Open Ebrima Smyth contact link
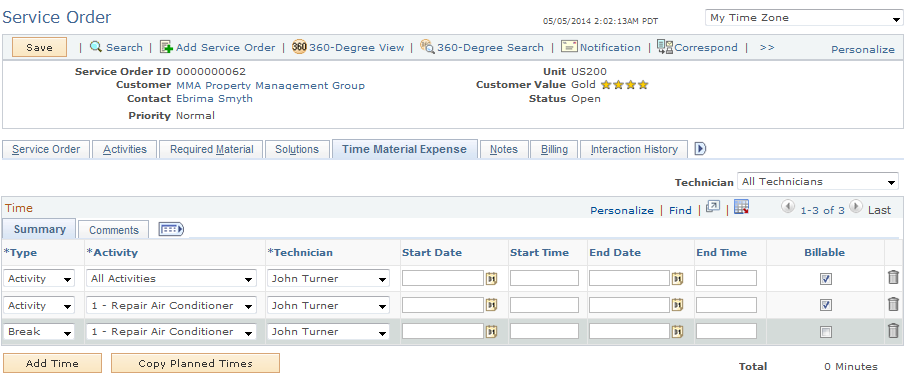This screenshot has width=915, height=380. (215, 99)
